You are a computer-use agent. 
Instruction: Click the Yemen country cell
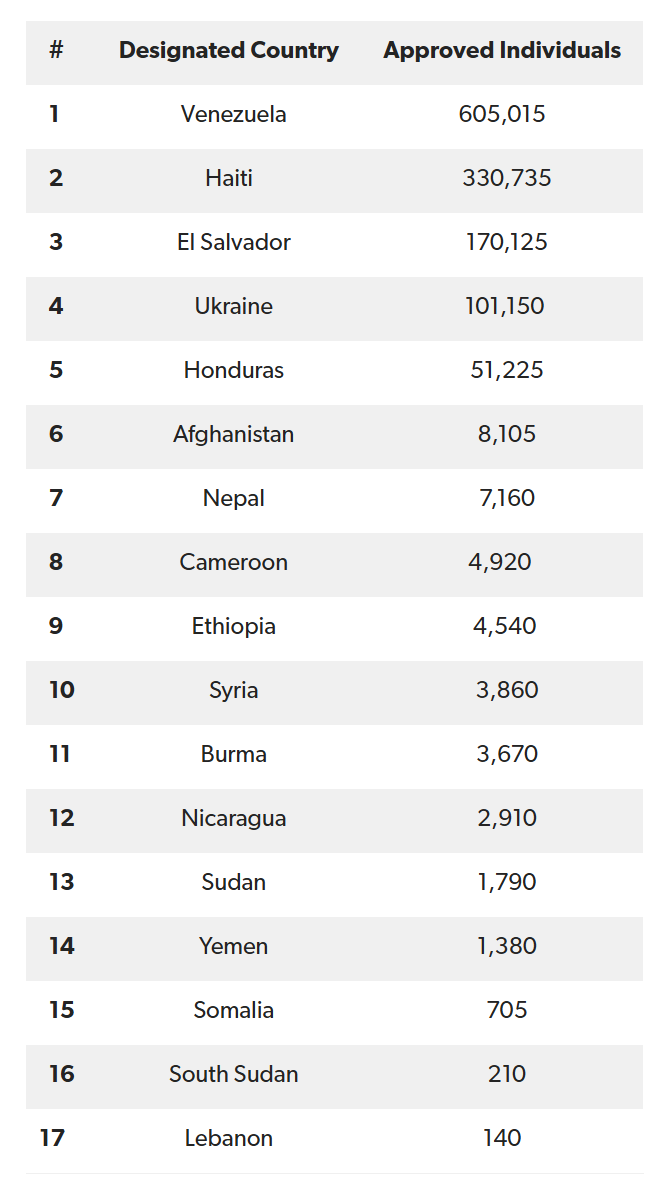pos(234,947)
